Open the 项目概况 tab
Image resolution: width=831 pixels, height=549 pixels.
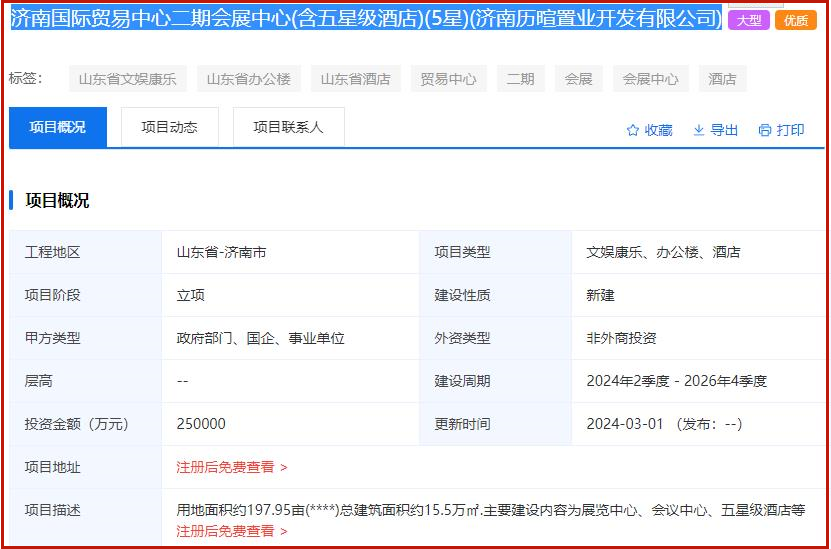tap(58, 127)
